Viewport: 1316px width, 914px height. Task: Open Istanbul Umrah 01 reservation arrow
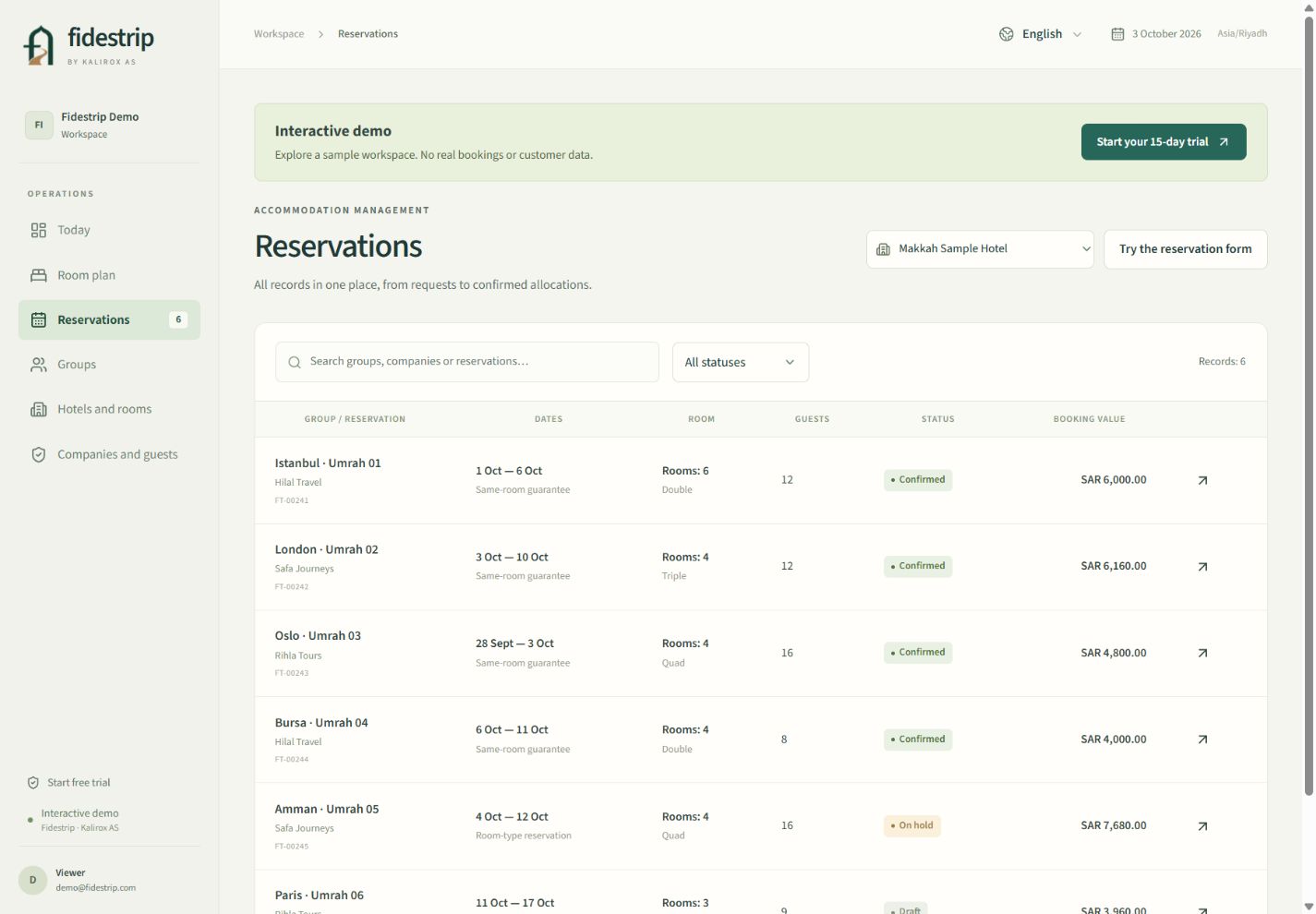(1202, 480)
